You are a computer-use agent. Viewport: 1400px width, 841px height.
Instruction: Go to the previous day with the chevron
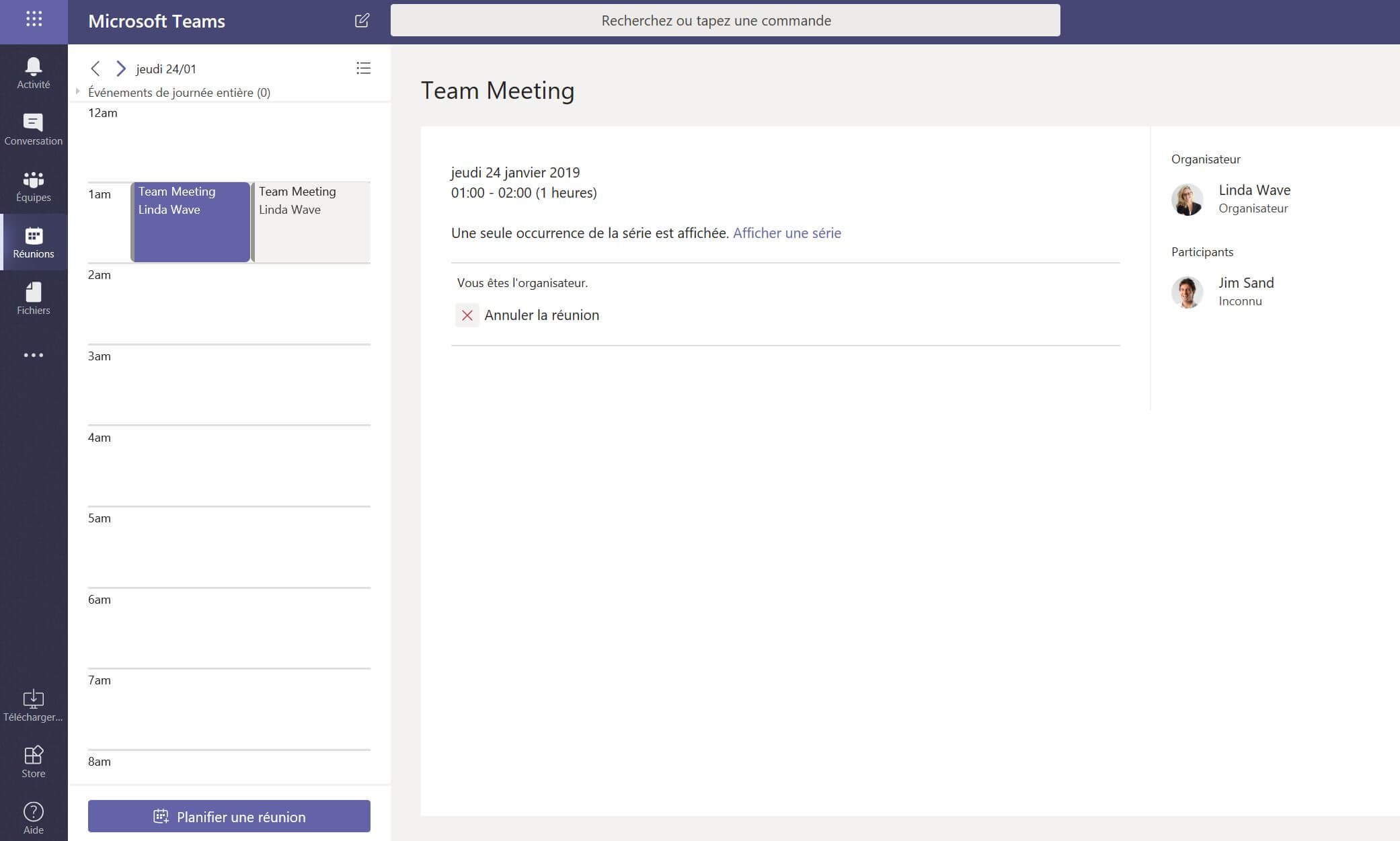[95, 68]
